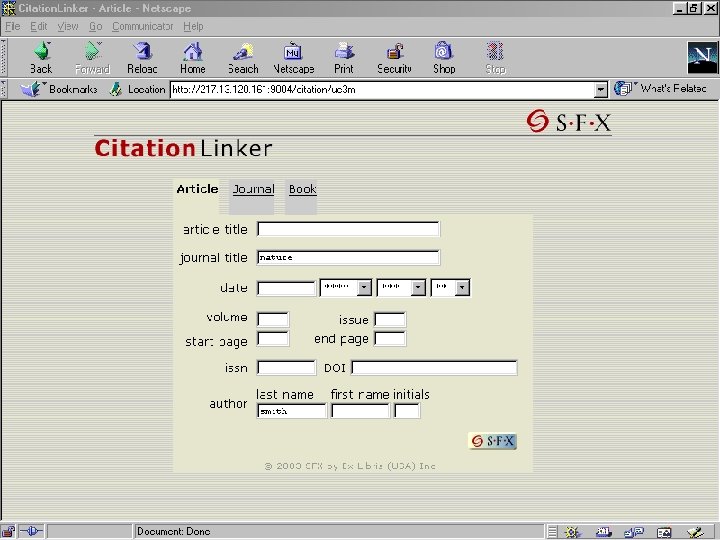
Task: Click the Netscape N logo
Action: coord(702,58)
